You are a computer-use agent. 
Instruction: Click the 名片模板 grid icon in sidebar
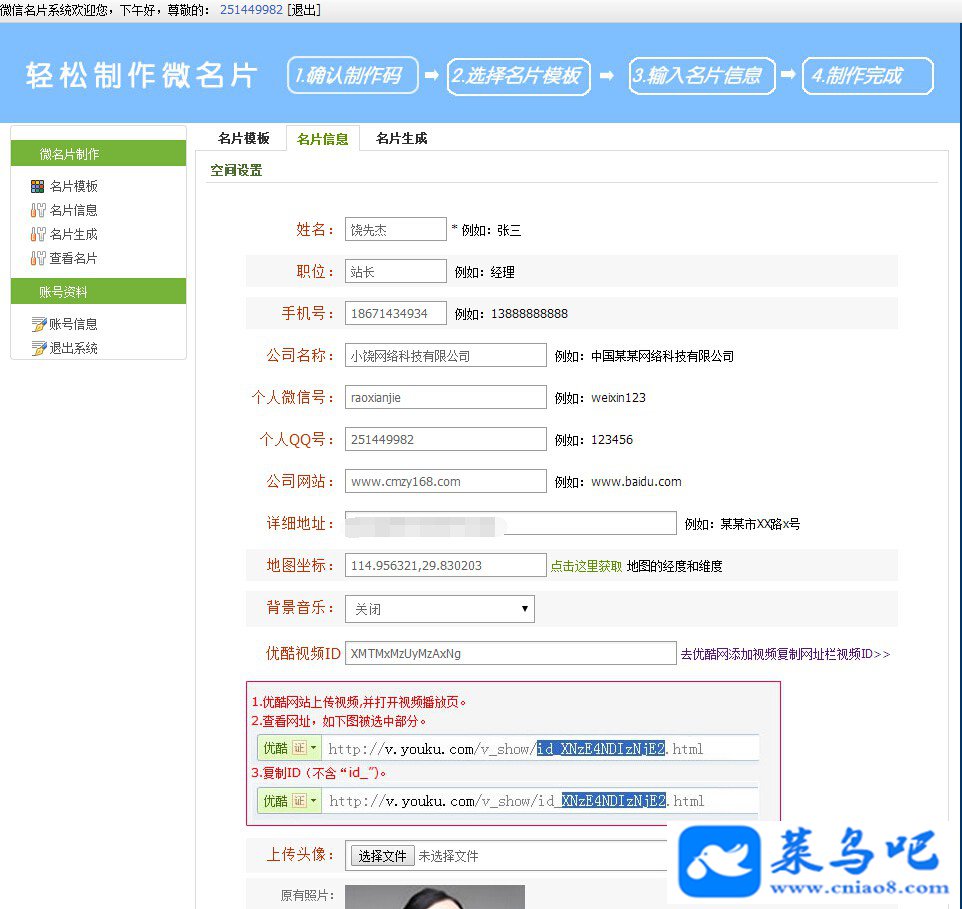37,186
